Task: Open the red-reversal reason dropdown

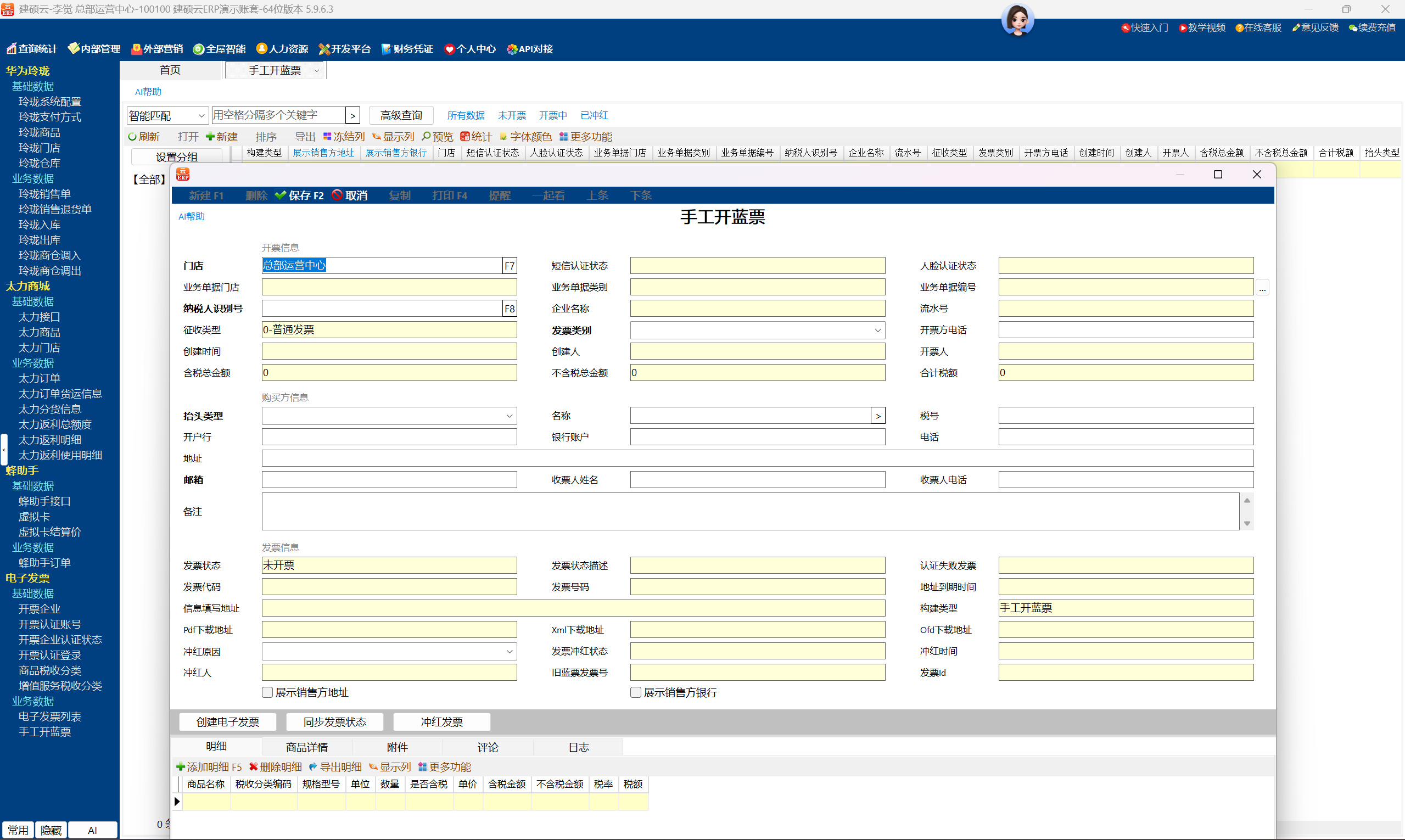Action: coord(509,652)
